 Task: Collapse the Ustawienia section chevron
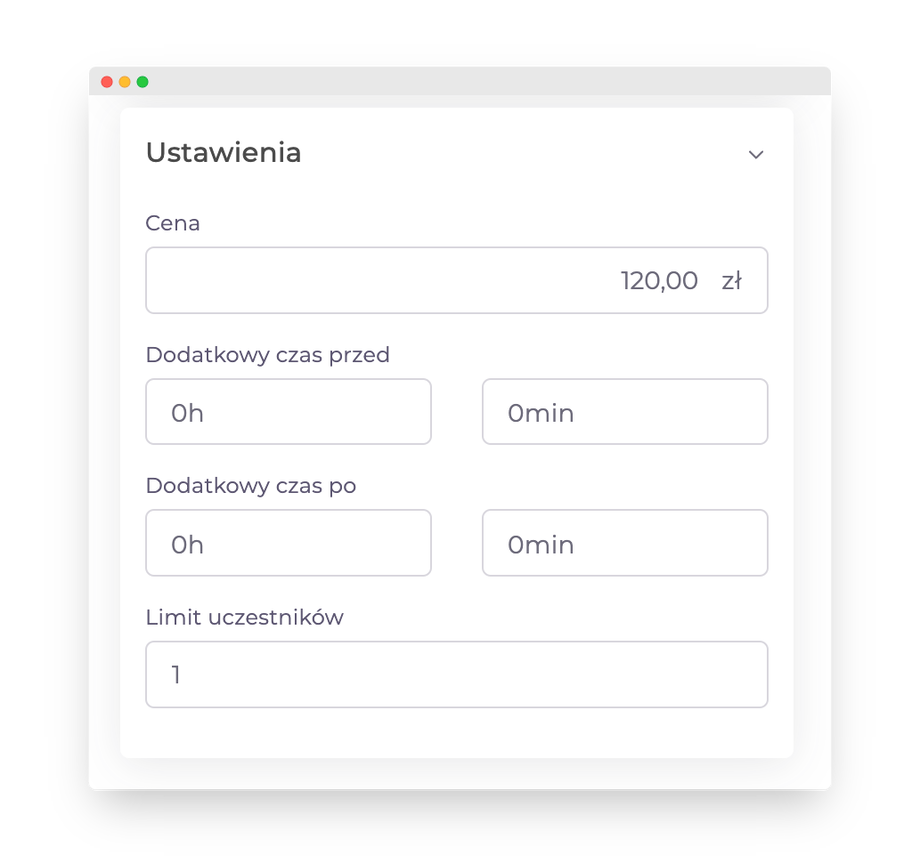click(x=756, y=154)
